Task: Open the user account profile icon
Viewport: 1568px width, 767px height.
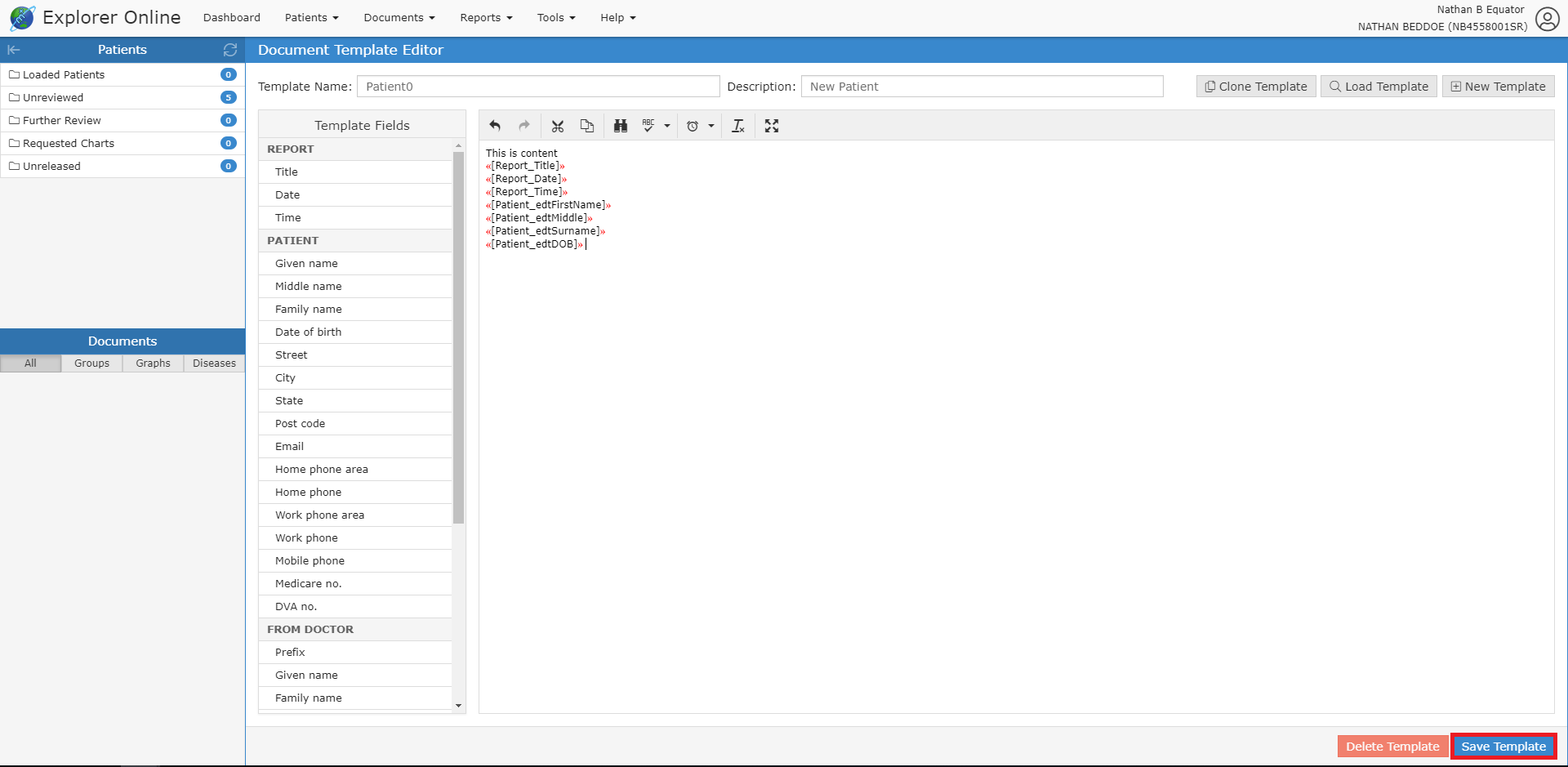Action: [1547, 19]
